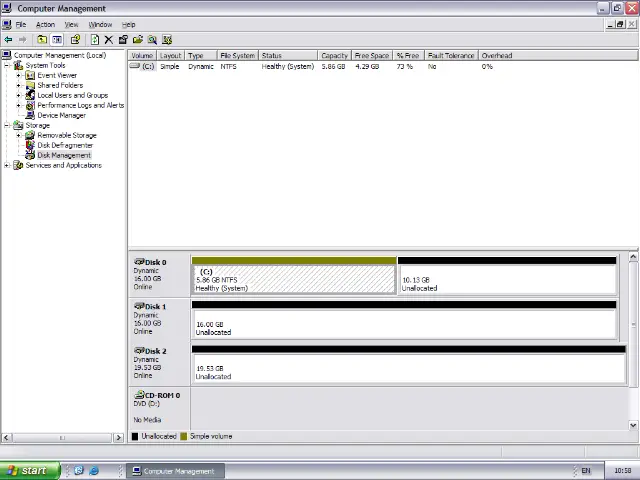Click the Refresh toolbar icon
Viewport: 640px width, 480px height.
[94, 40]
